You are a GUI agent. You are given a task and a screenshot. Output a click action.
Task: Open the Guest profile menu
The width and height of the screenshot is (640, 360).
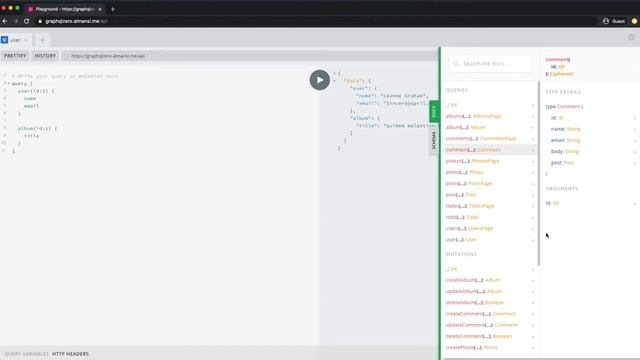point(614,21)
